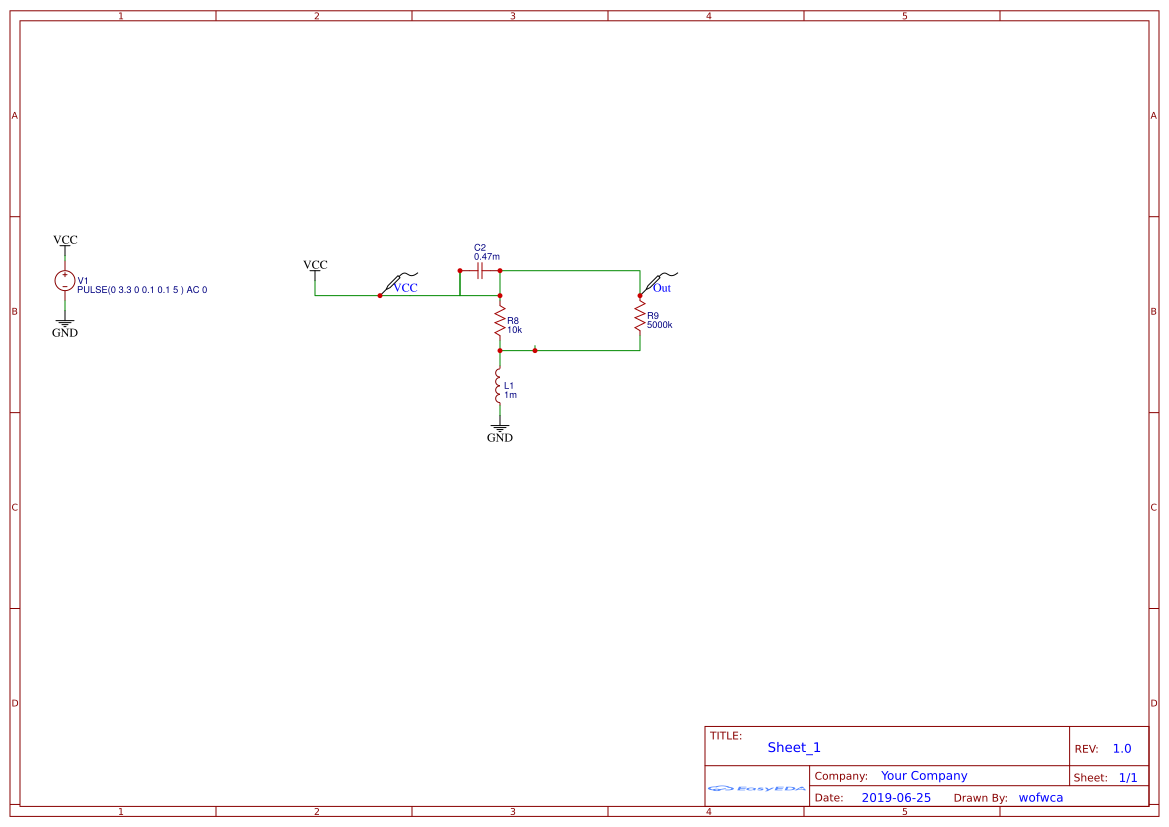Select the REV value 1.0
Viewport: 1169px width, 827px height.
click(1121, 747)
